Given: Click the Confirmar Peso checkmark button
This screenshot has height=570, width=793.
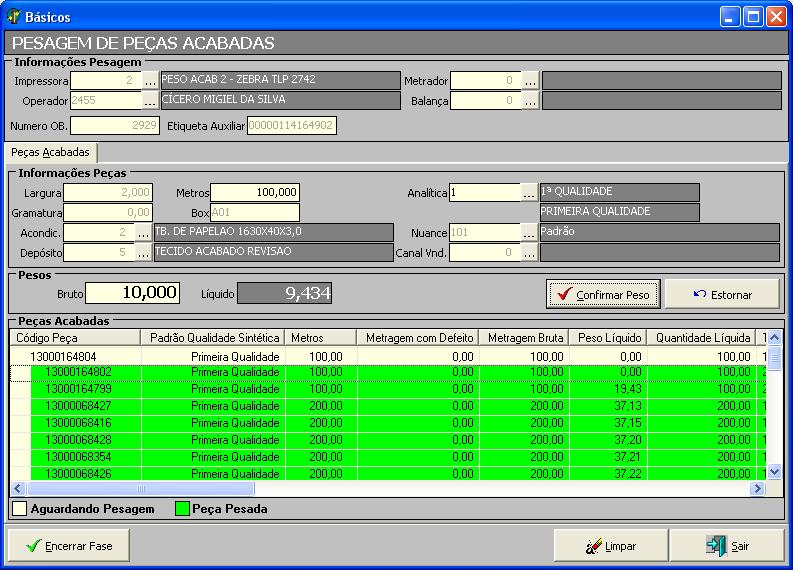Looking at the screenshot, I should pos(602,294).
